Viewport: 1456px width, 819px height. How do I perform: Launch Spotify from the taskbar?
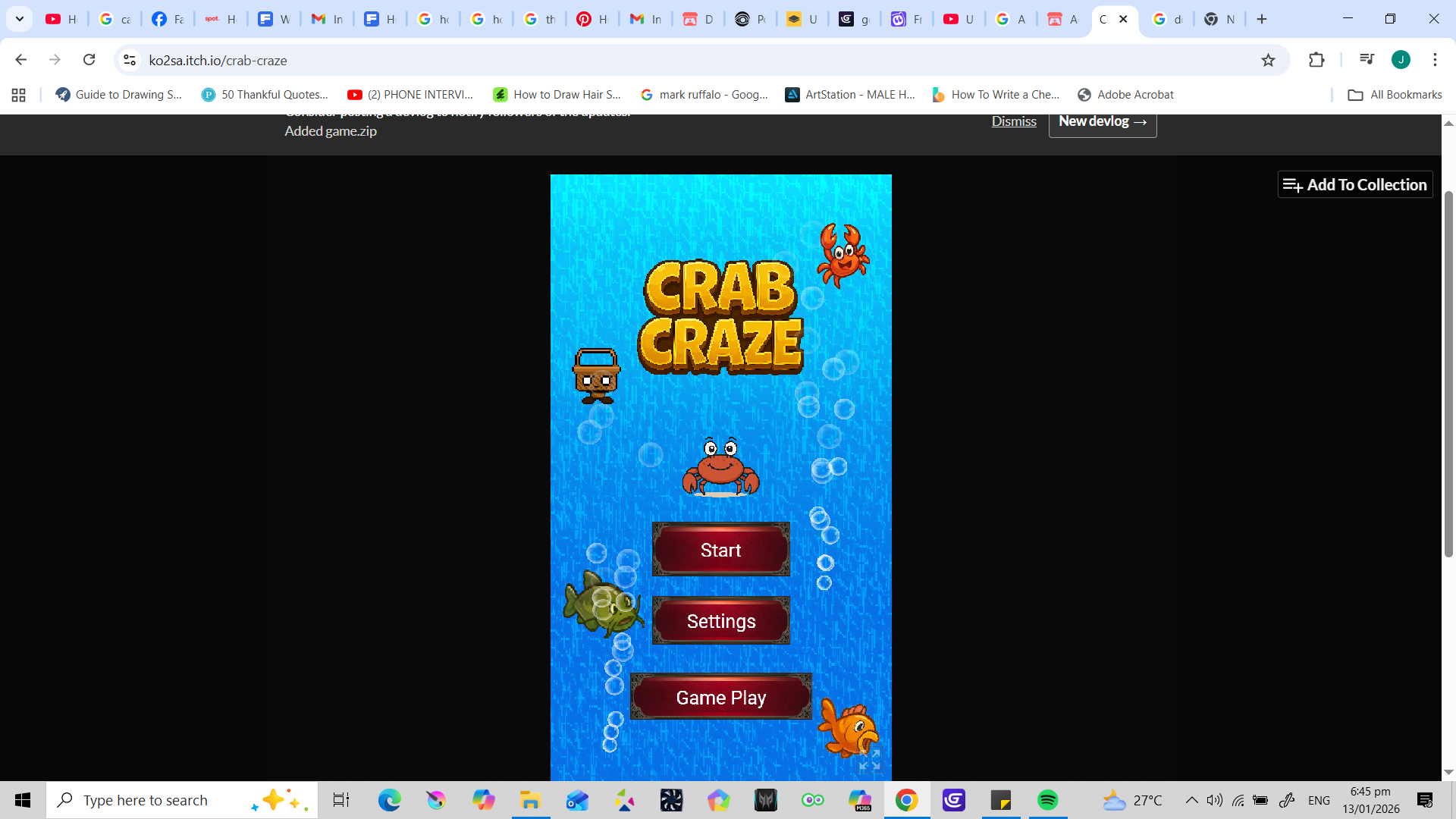click(x=1047, y=799)
